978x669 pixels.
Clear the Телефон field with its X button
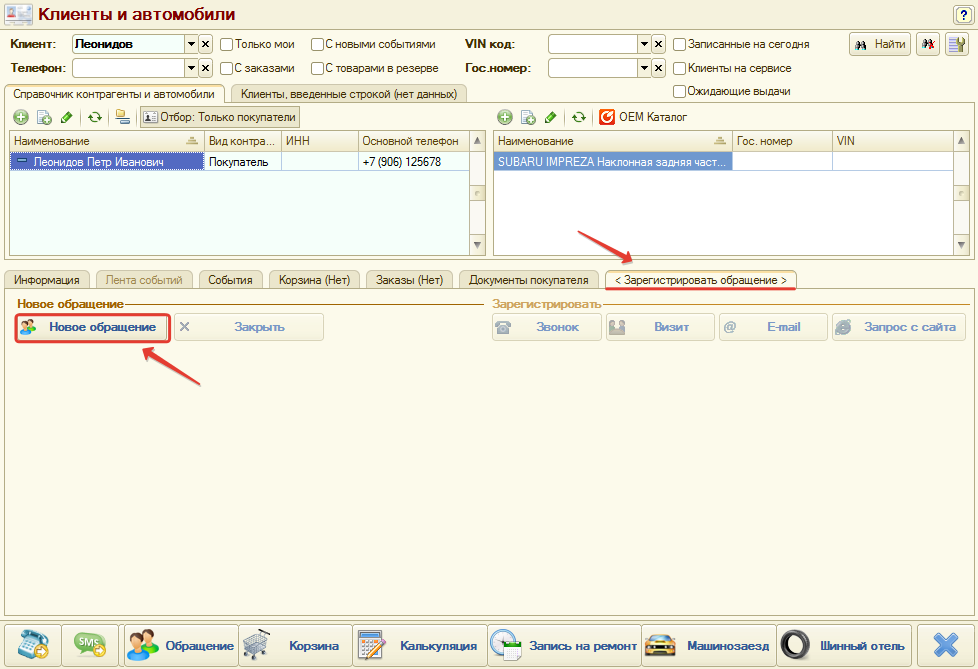tap(205, 68)
